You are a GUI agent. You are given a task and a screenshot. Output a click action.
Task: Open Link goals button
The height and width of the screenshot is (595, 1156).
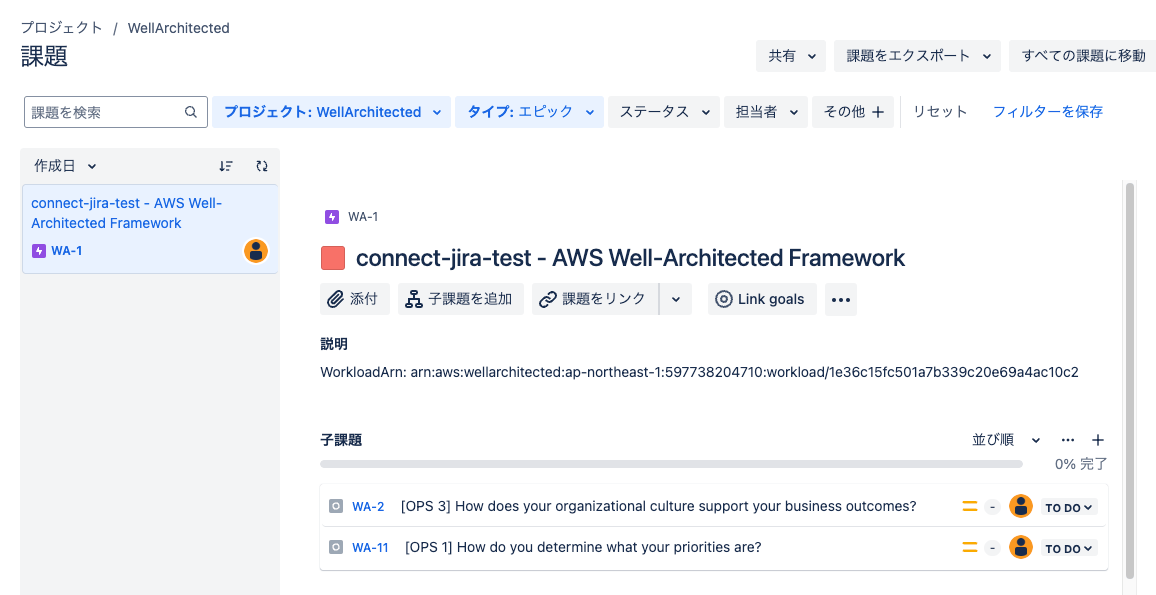click(x=762, y=299)
